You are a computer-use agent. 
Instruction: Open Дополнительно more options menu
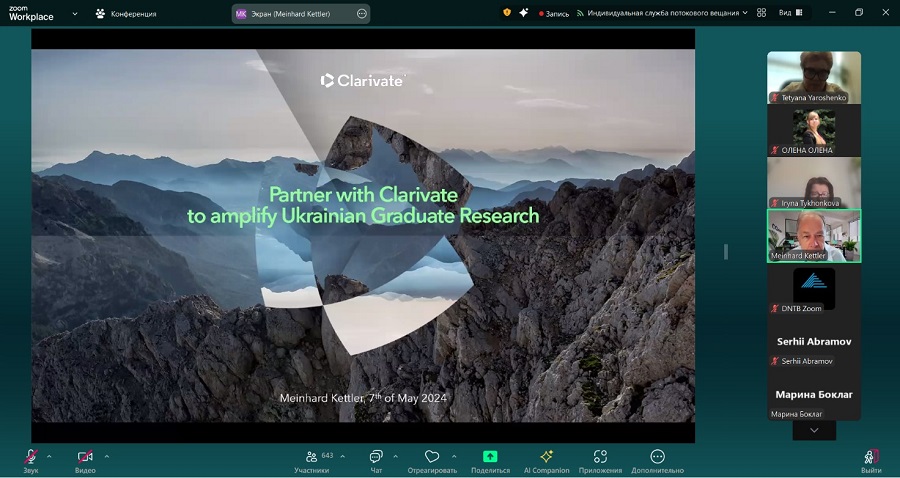click(658, 461)
